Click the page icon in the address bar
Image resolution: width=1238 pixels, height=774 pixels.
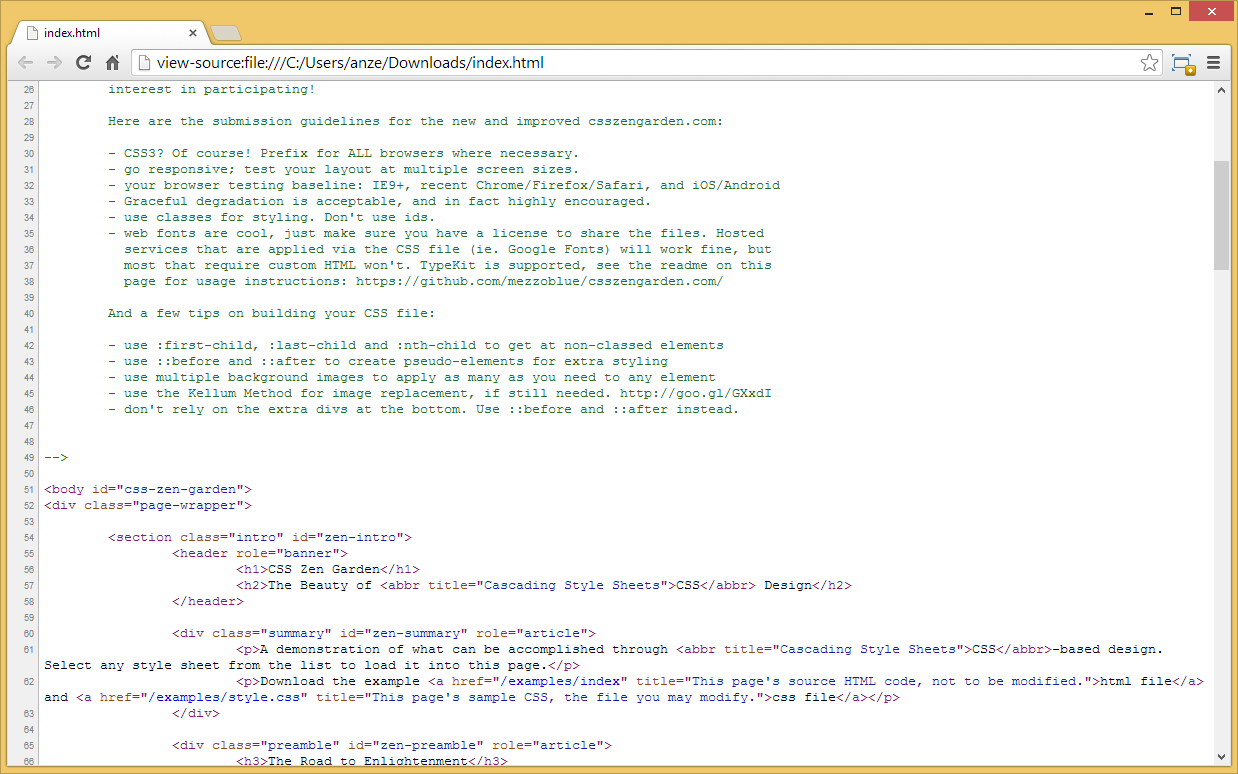(x=144, y=63)
